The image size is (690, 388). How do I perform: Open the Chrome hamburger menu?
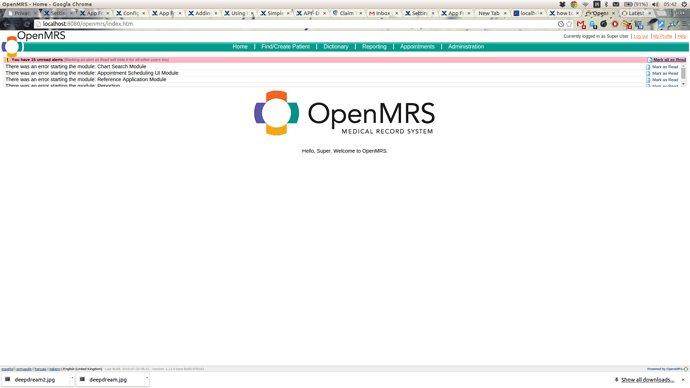click(685, 24)
